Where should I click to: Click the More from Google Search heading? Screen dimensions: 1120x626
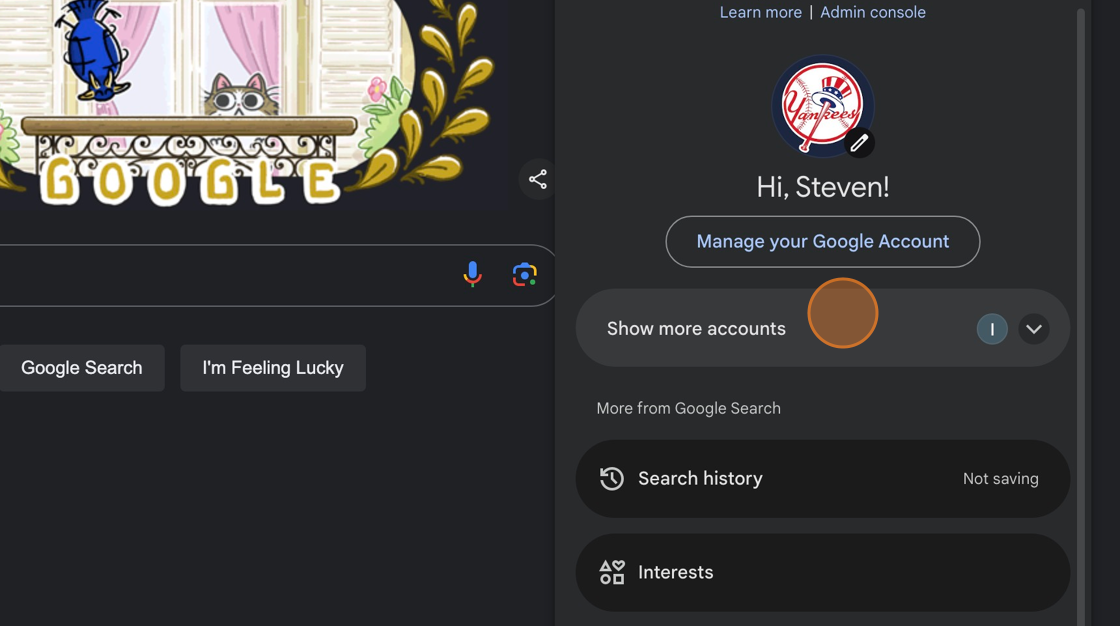coord(689,409)
